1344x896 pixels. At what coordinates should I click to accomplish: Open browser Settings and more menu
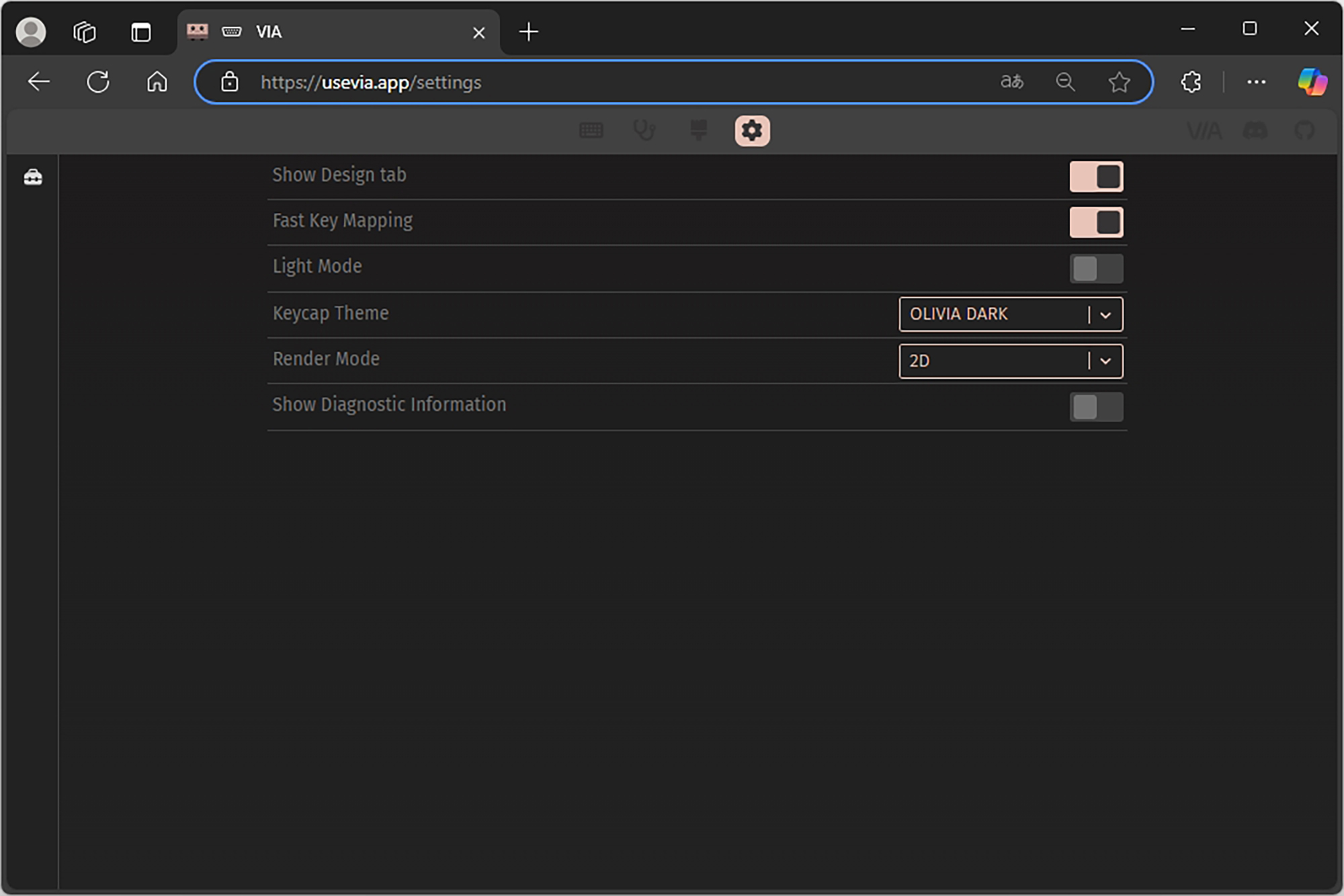pos(1255,82)
